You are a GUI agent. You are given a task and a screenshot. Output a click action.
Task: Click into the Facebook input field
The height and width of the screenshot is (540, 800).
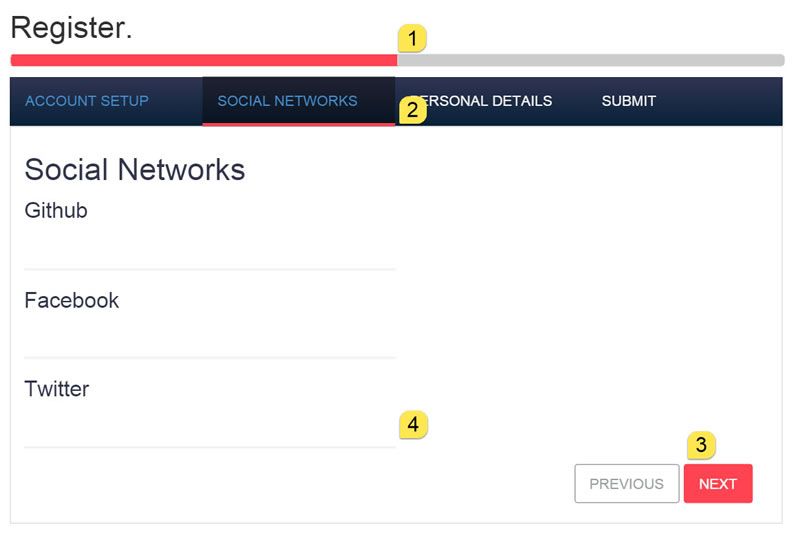coord(210,337)
